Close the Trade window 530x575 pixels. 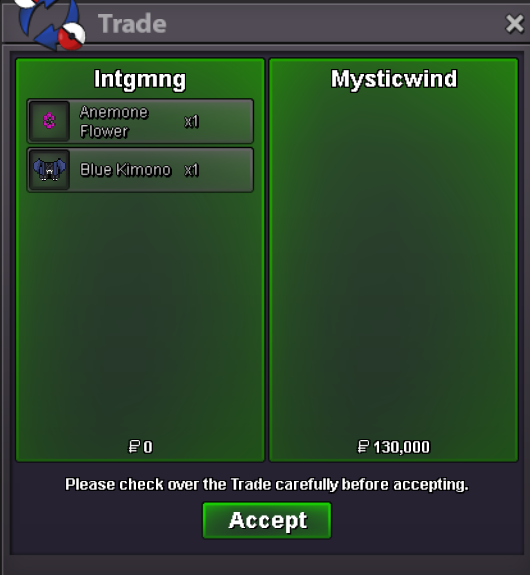pyautogui.click(x=514, y=24)
